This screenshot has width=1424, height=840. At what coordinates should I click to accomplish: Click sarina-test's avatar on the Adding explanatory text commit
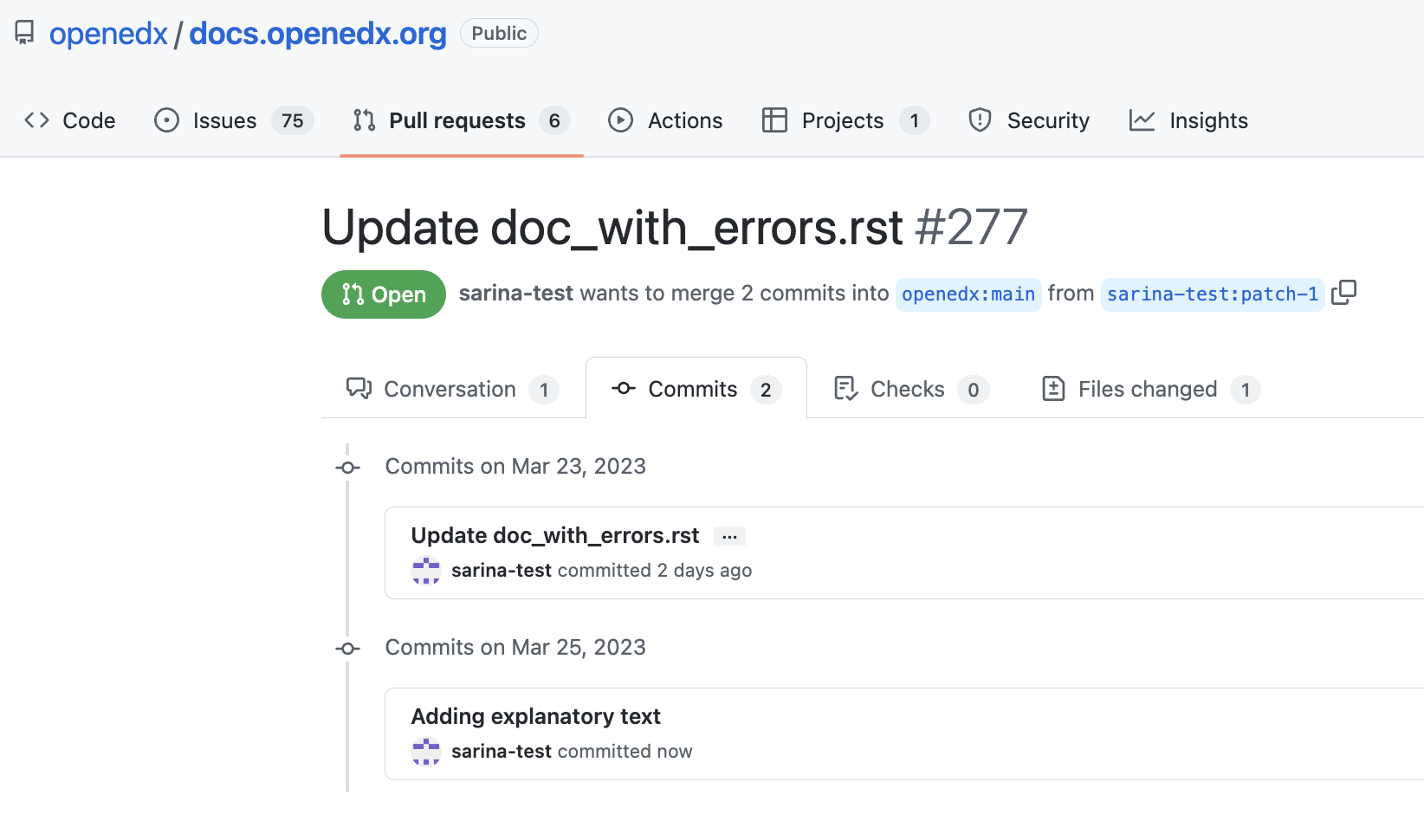click(426, 752)
